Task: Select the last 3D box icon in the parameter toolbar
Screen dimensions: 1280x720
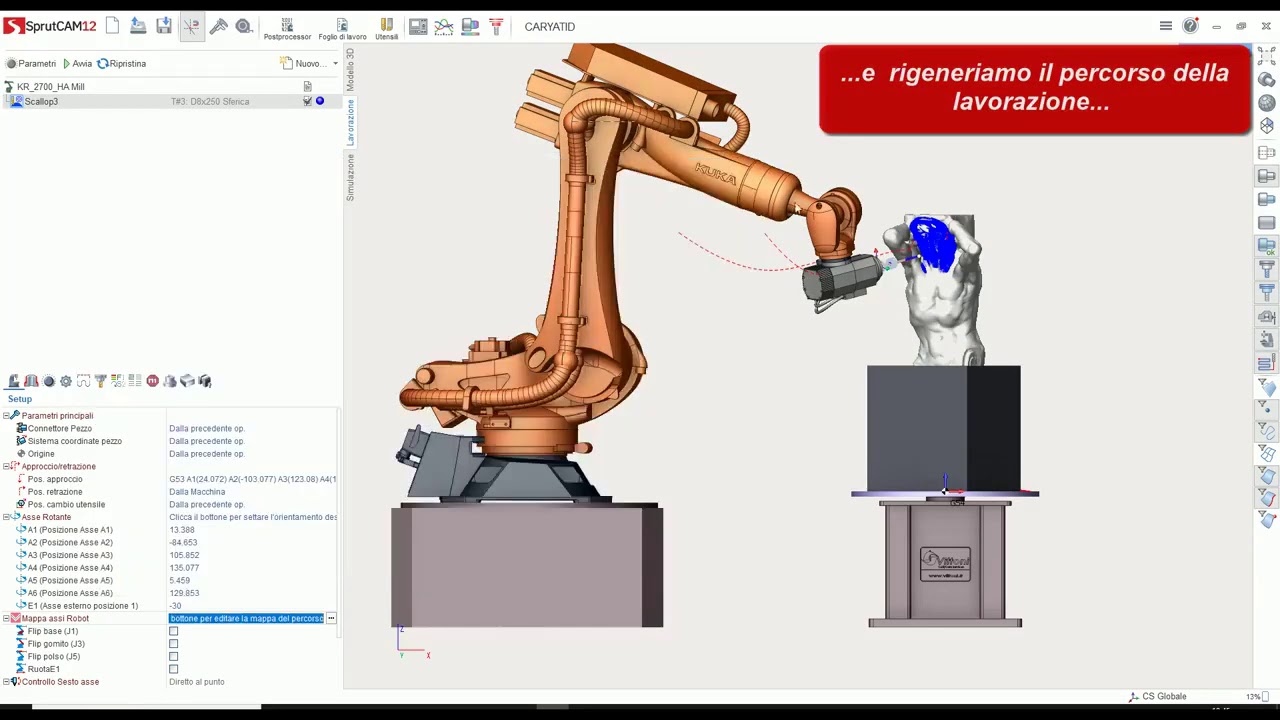Action: (205, 381)
